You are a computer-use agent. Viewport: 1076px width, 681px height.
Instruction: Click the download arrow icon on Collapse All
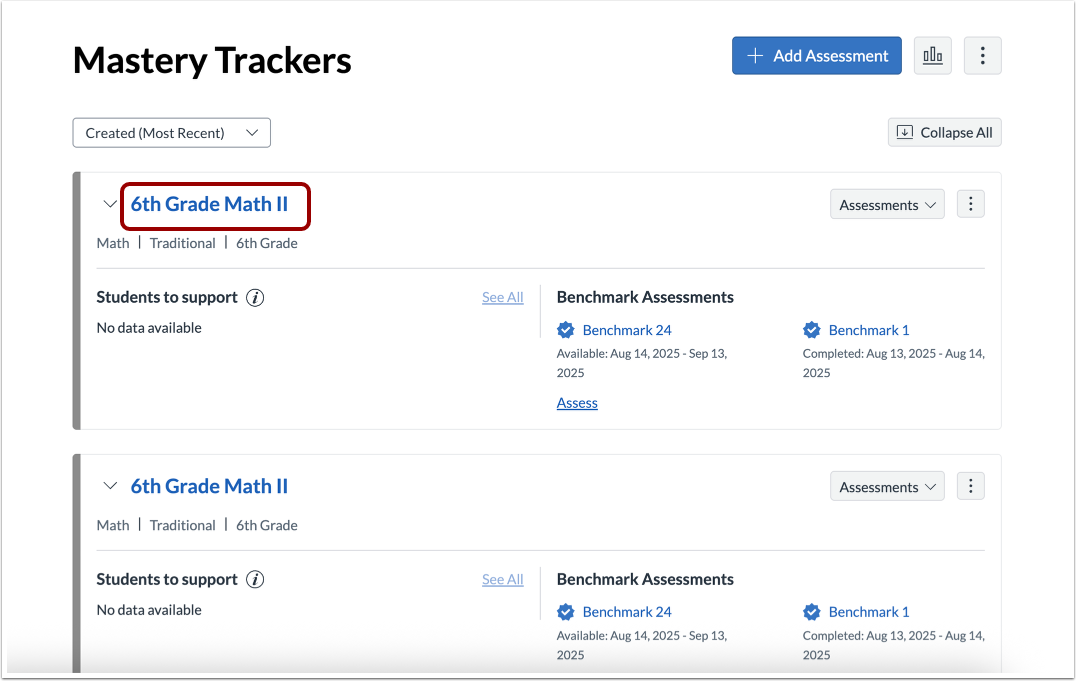coord(905,132)
